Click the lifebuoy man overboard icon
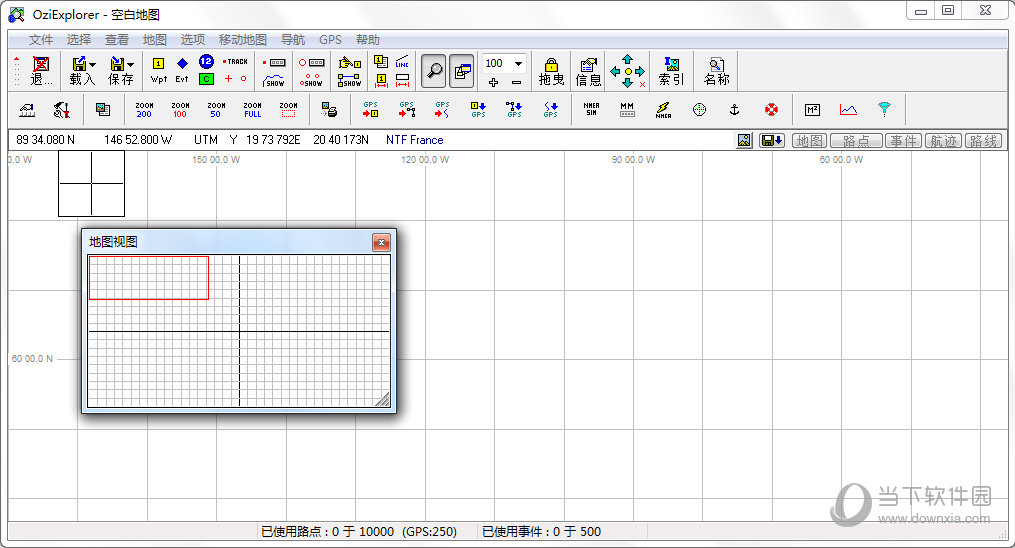Image resolution: width=1015 pixels, height=548 pixels. pyautogui.click(x=771, y=110)
